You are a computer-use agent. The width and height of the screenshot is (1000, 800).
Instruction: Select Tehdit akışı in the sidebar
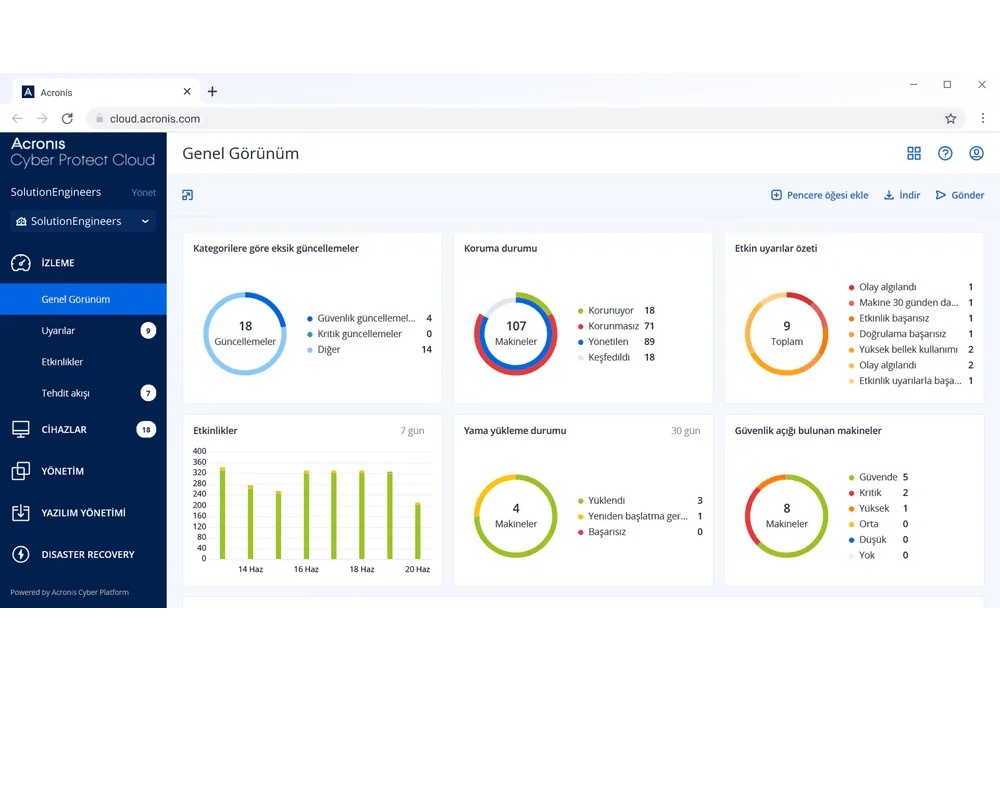click(65, 393)
